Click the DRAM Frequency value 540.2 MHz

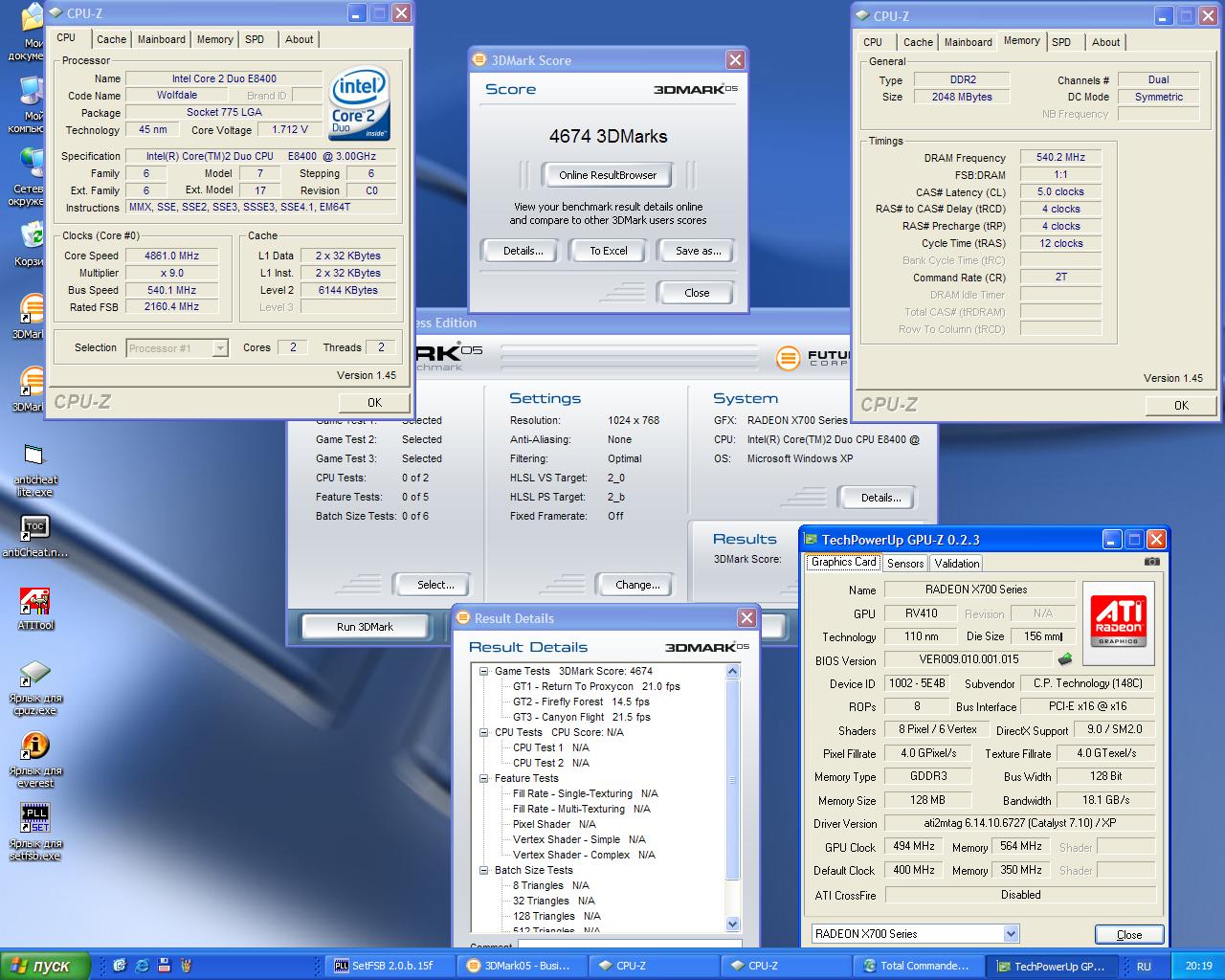tap(1060, 157)
